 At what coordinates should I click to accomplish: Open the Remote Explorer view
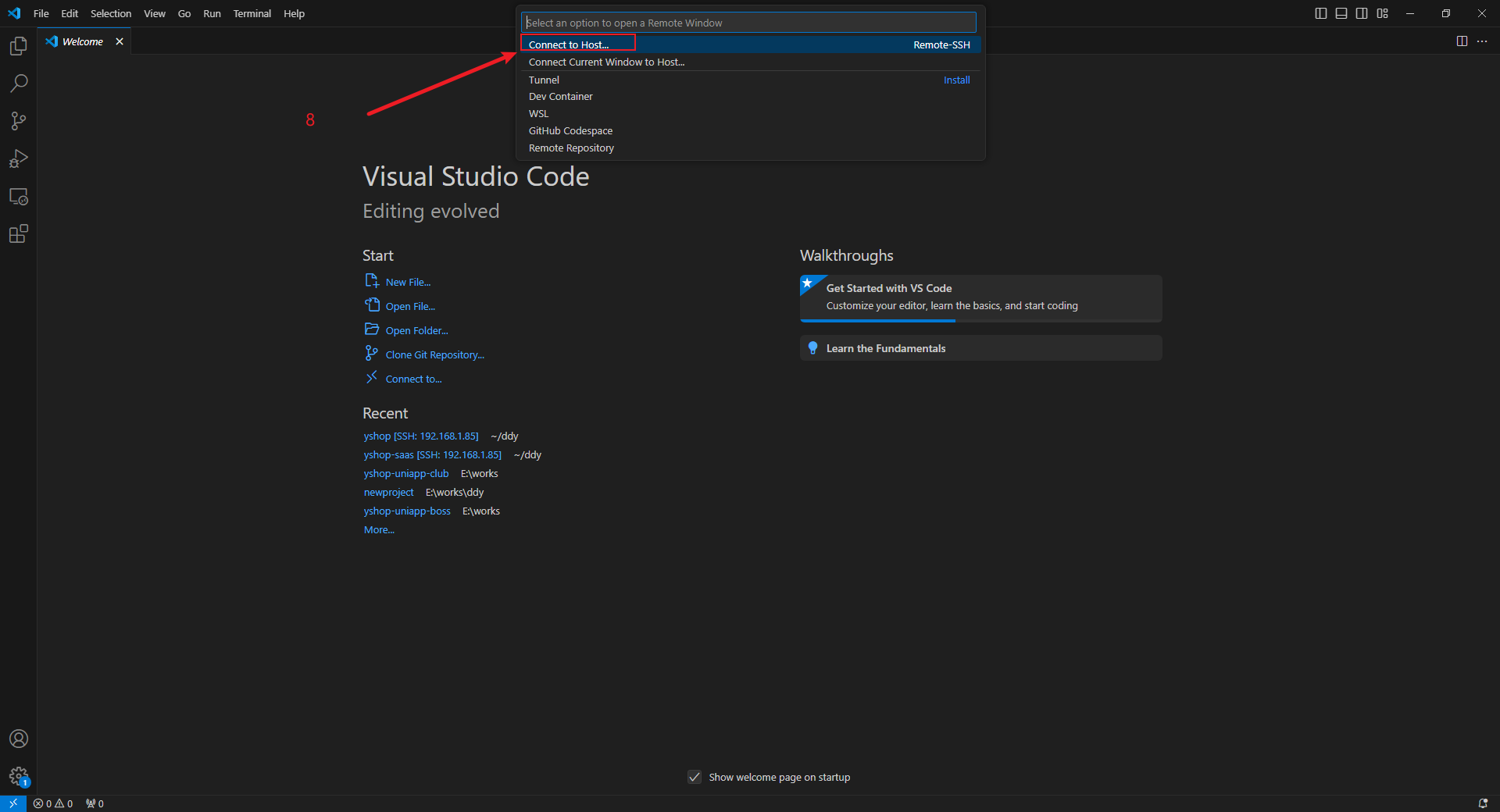pyautogui.click(x=19, y=196)
